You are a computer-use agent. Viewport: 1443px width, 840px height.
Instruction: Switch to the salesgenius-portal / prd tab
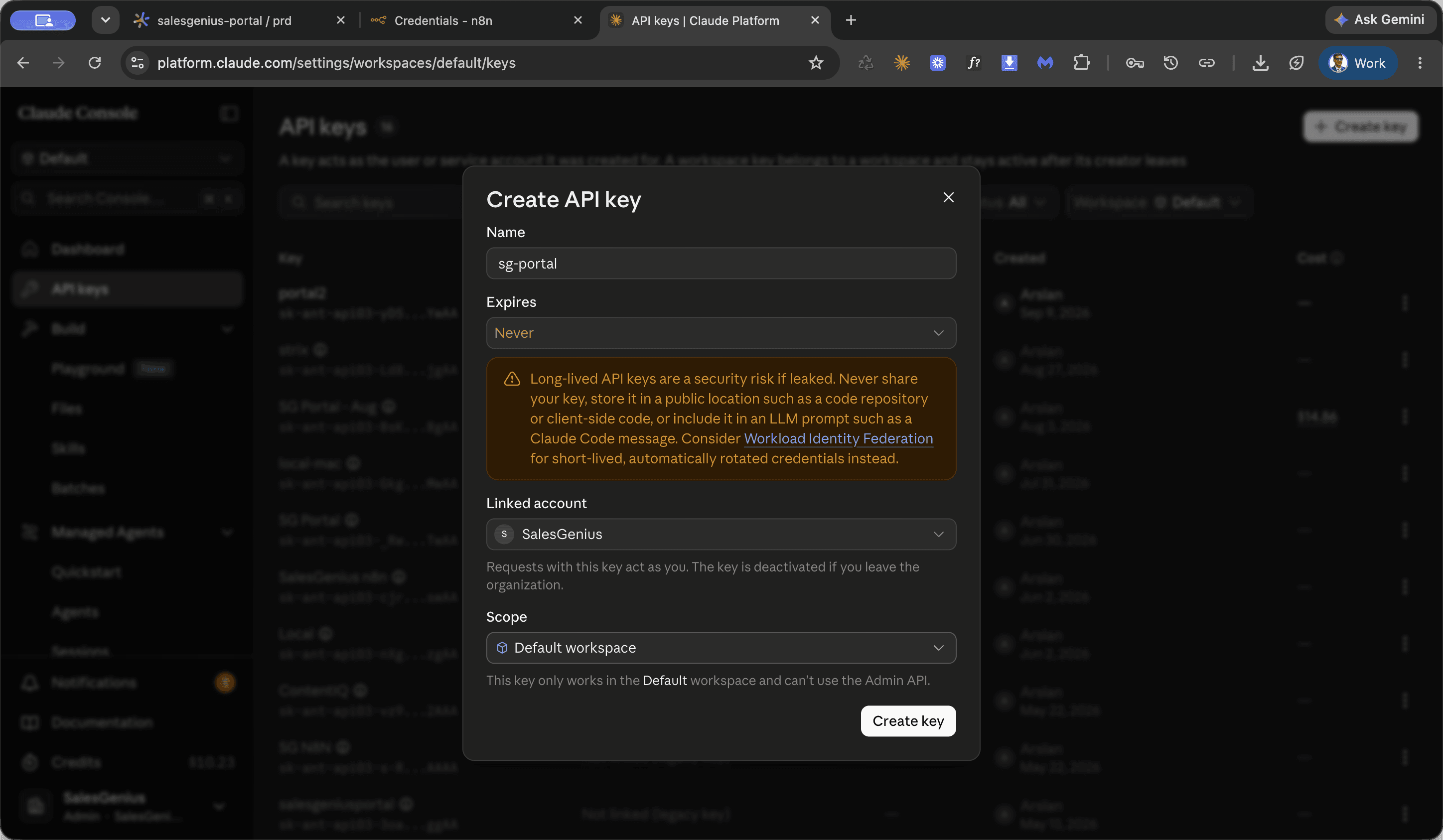click(224, 20)
